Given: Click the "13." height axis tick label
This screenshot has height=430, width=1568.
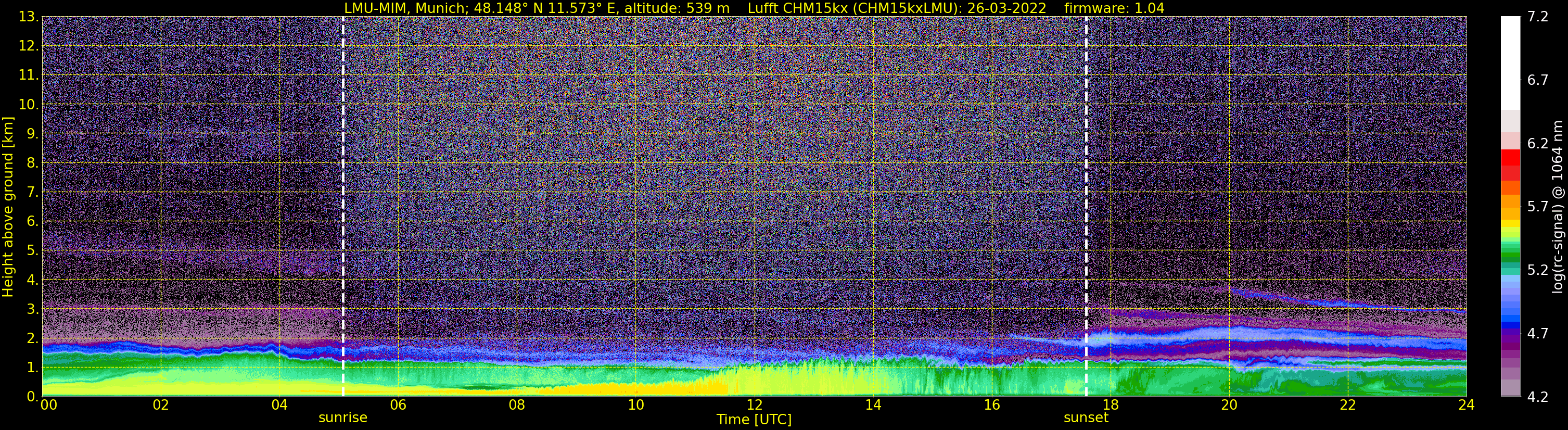Looking at the screenshot, I should pyautogui.click(x=29, y=17).
